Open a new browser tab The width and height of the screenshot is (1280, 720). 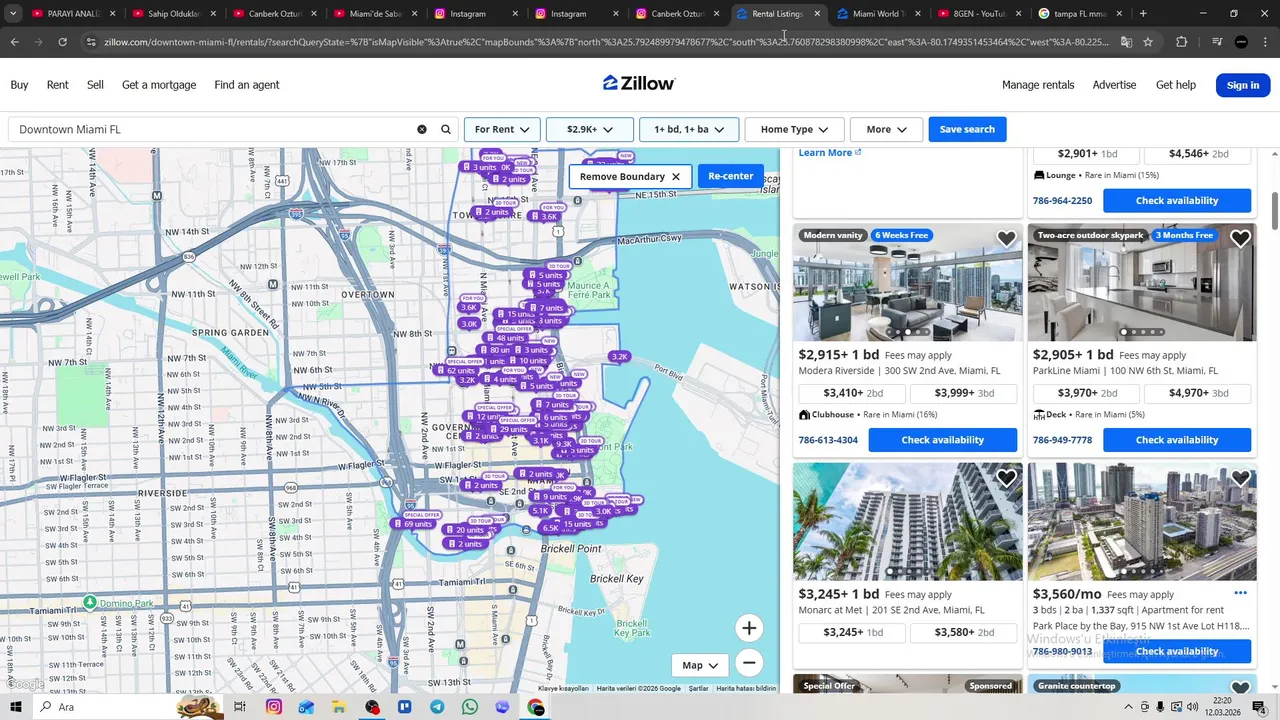(x=1143, y=14)
